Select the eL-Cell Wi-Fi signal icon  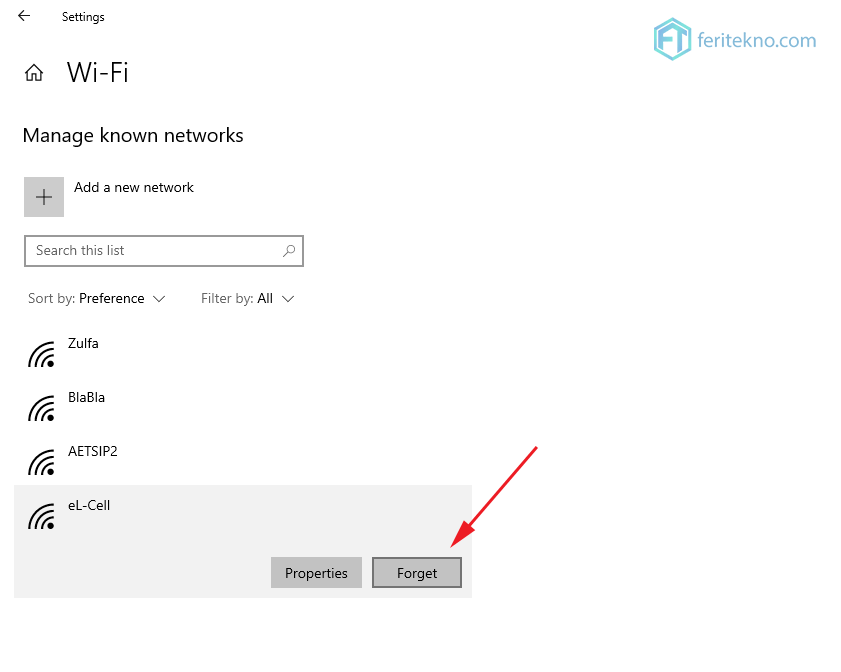(x=42, y=516)
